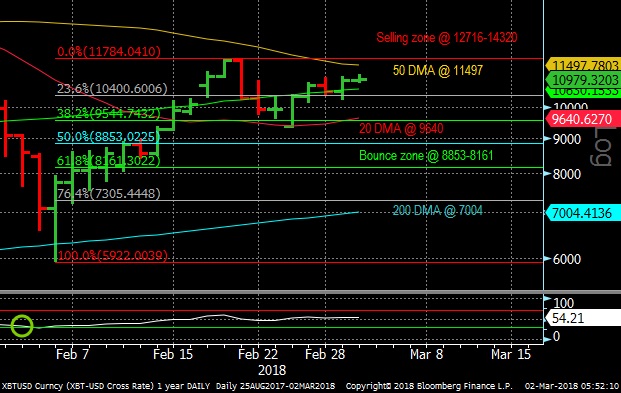Image resolution: width=621 pixels, height=393 pixels.
Task: Click the yellow 11497.7803 price tag
Action: (583, 65)
